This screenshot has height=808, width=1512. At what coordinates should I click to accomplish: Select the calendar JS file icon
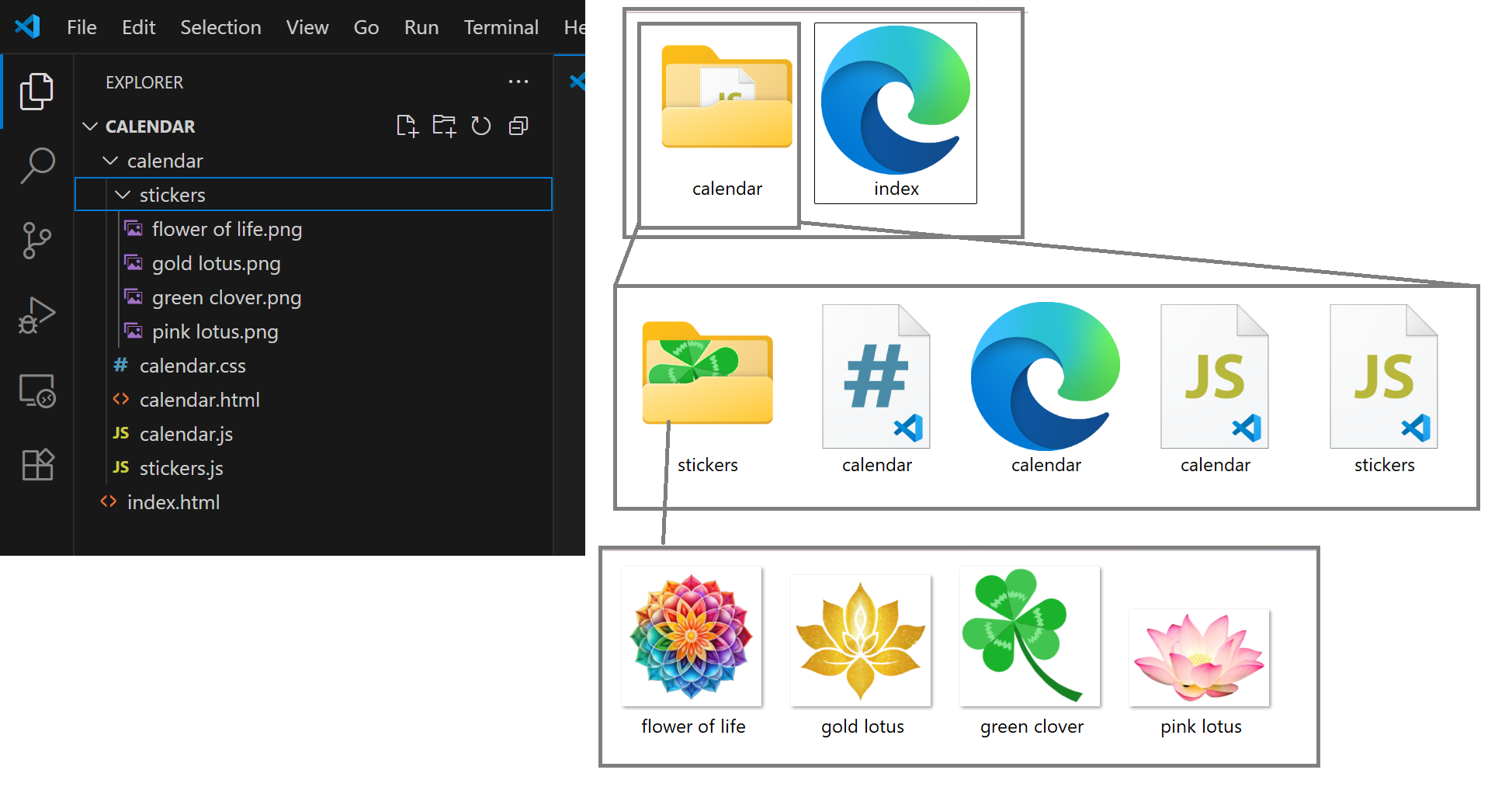tap(1215, 376)
